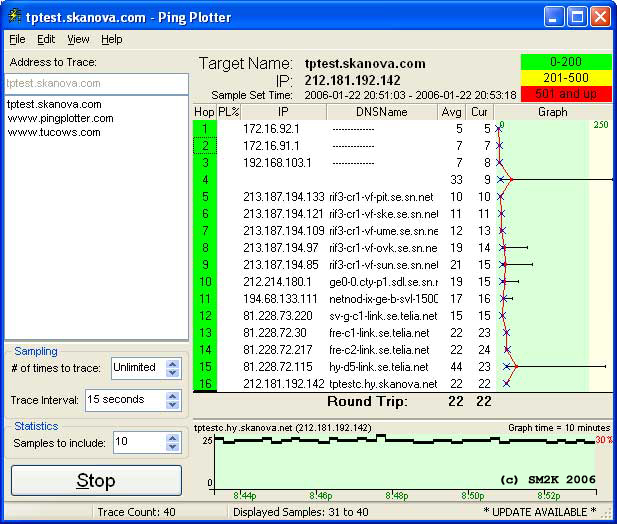This screenshot has width=617, height=524.
Task: Click the yellow 201-500 legend swatch
Action: click(566, 78)
